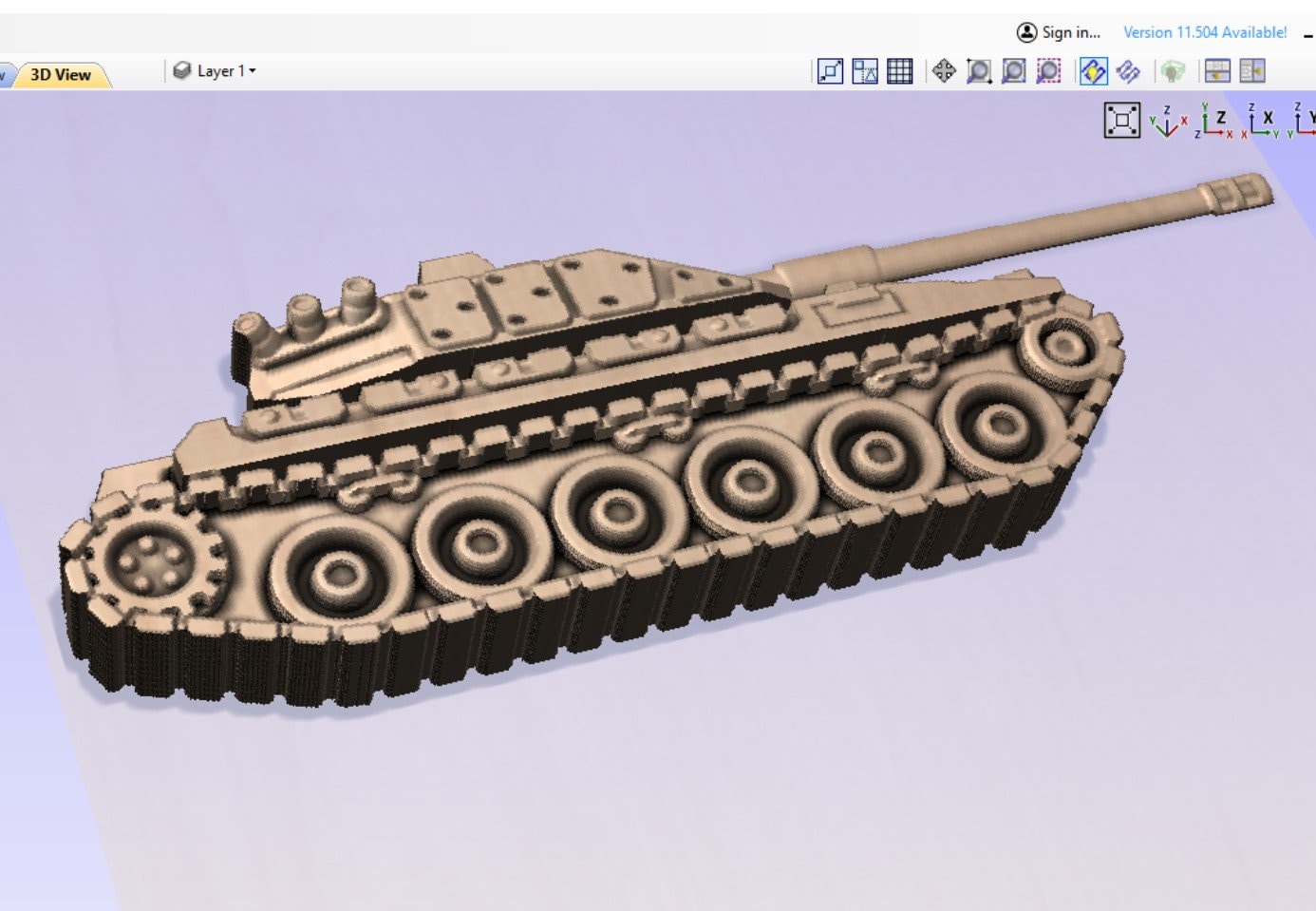Image resolution: width=1316 pixels, height=911 pixels.
Task: Toggle the shaded color view mode
Action: 1094,71
